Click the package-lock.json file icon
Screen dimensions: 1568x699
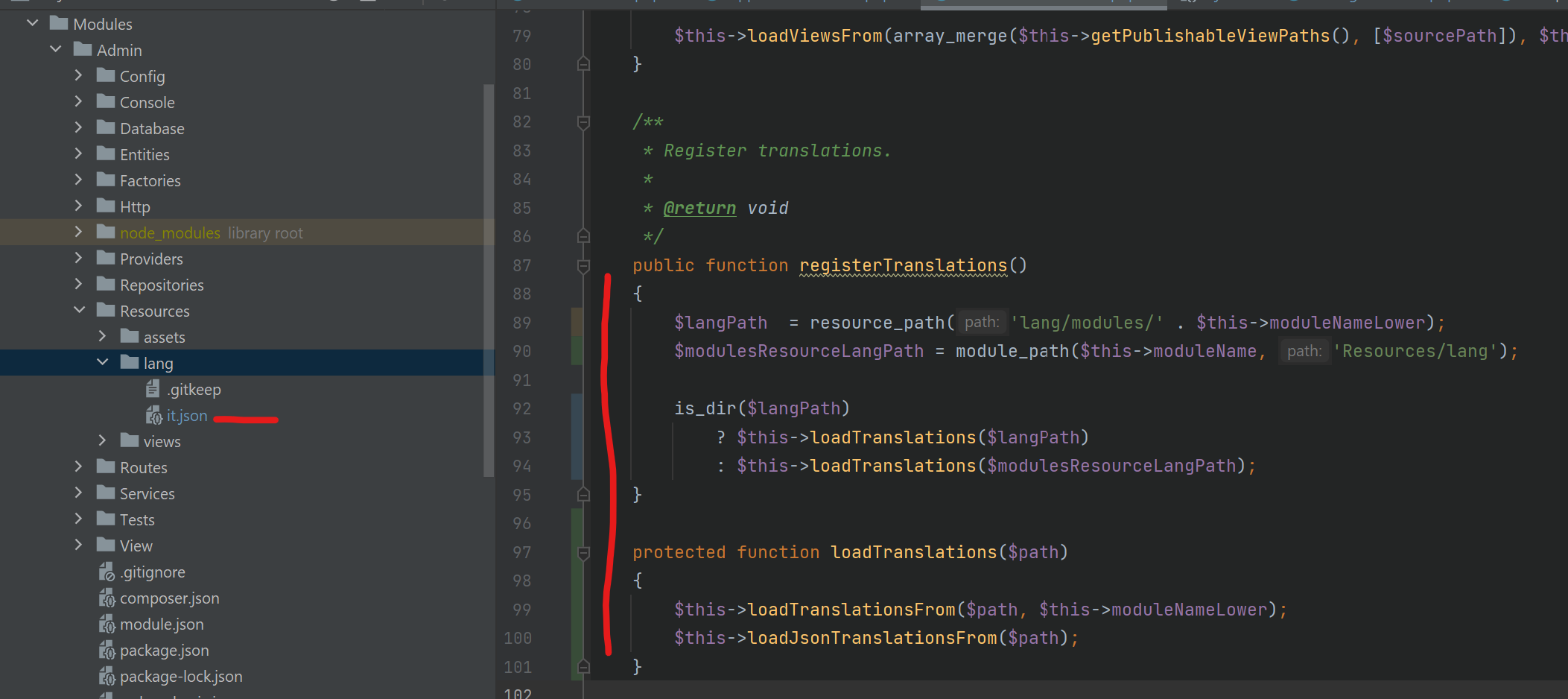coord(107,676)
